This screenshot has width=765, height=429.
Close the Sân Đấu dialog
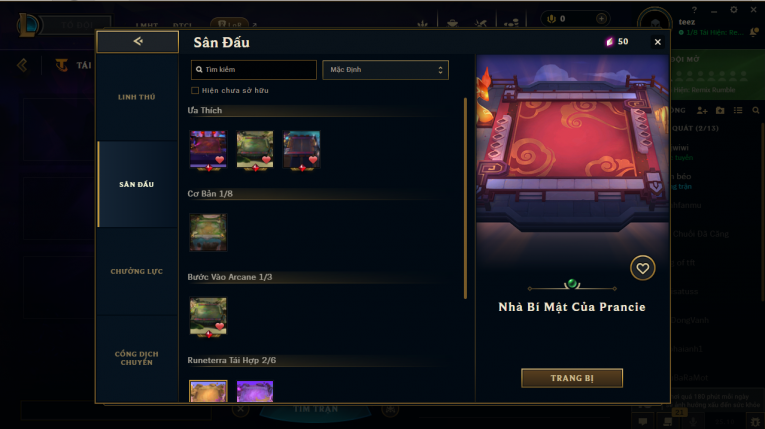coord(657,42)
